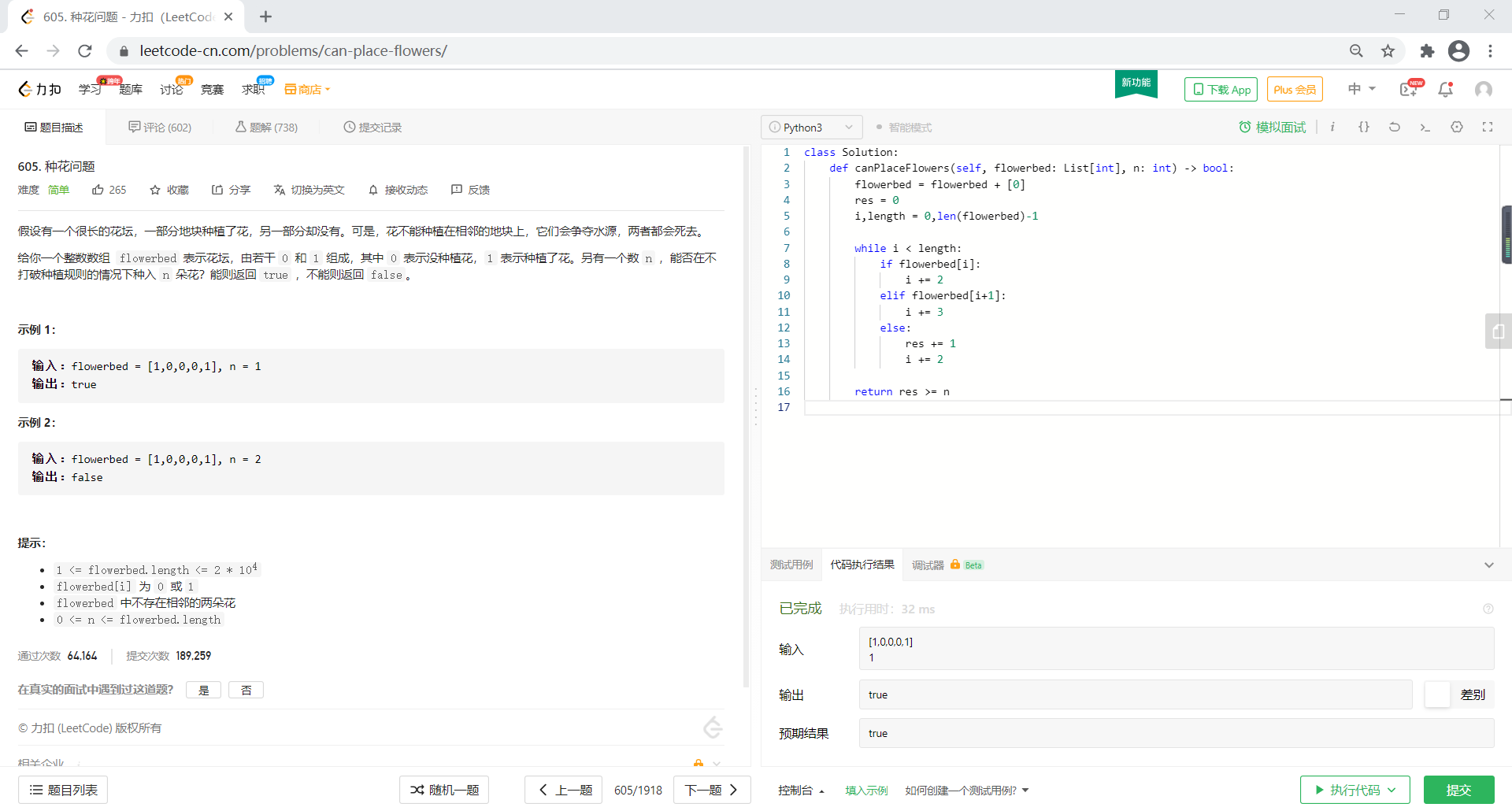Switch description to English 切换为英文

[x=309, y=190]
